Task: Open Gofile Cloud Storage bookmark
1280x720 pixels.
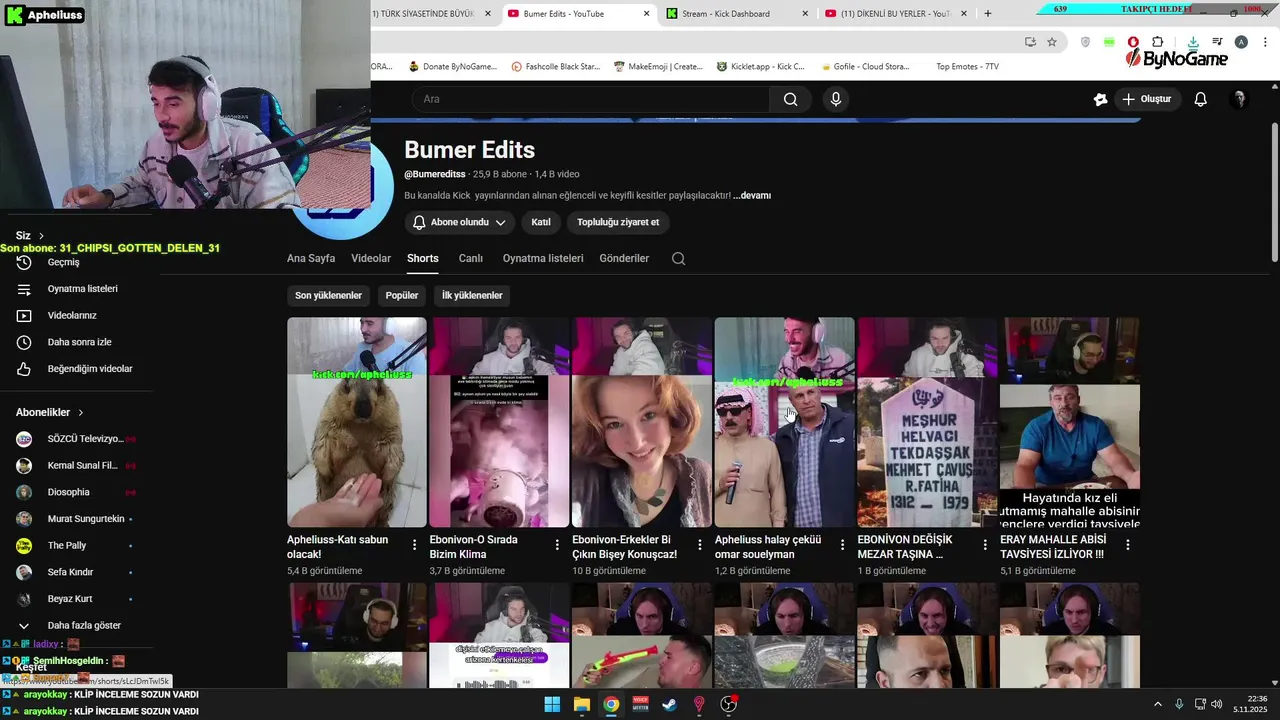Action: [x=866, y=67]
